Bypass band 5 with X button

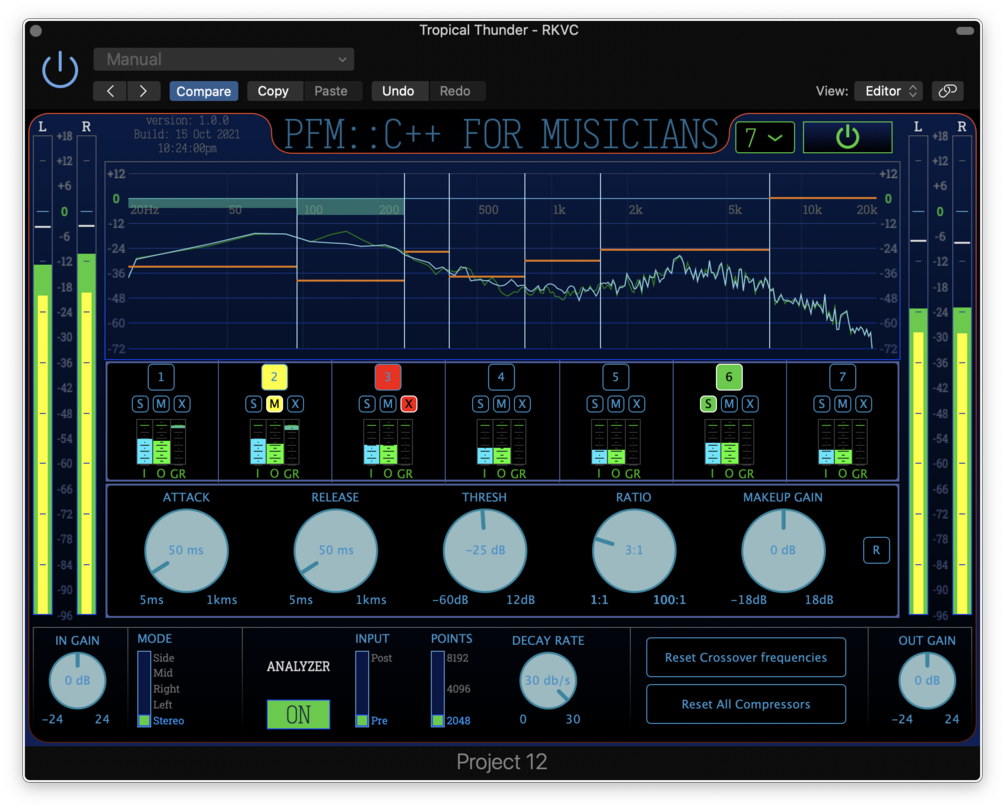(x=636, y=404)
